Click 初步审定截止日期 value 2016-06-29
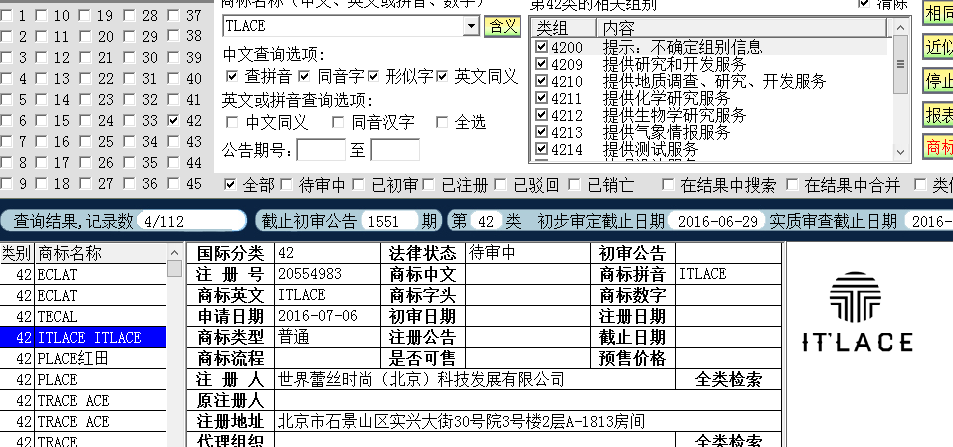Viewport: 953px width, 447px height. point(717,221)
